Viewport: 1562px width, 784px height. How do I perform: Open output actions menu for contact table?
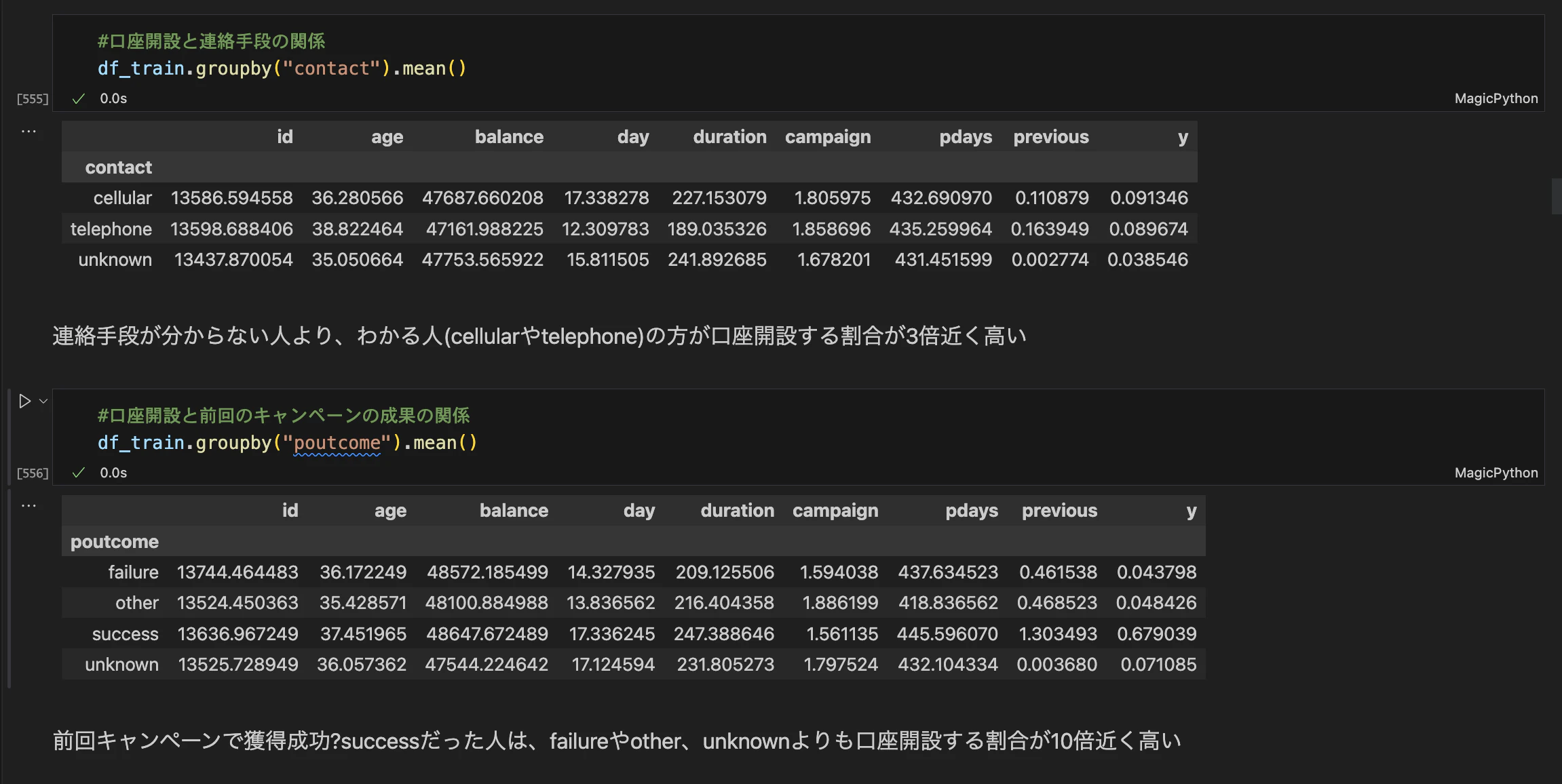pyautogui.click(x=28, y=131)
